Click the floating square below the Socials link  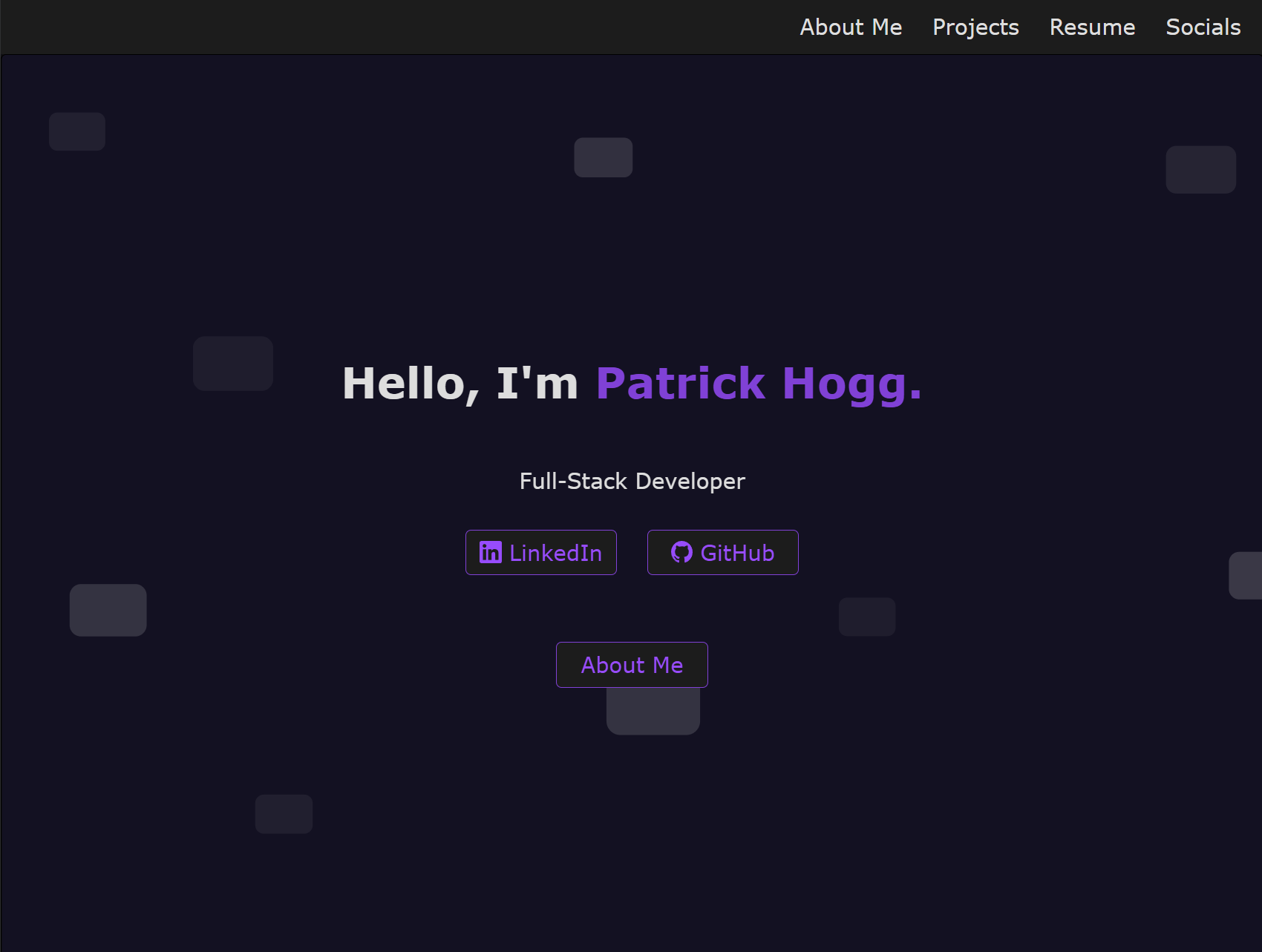coord(1200,170)
